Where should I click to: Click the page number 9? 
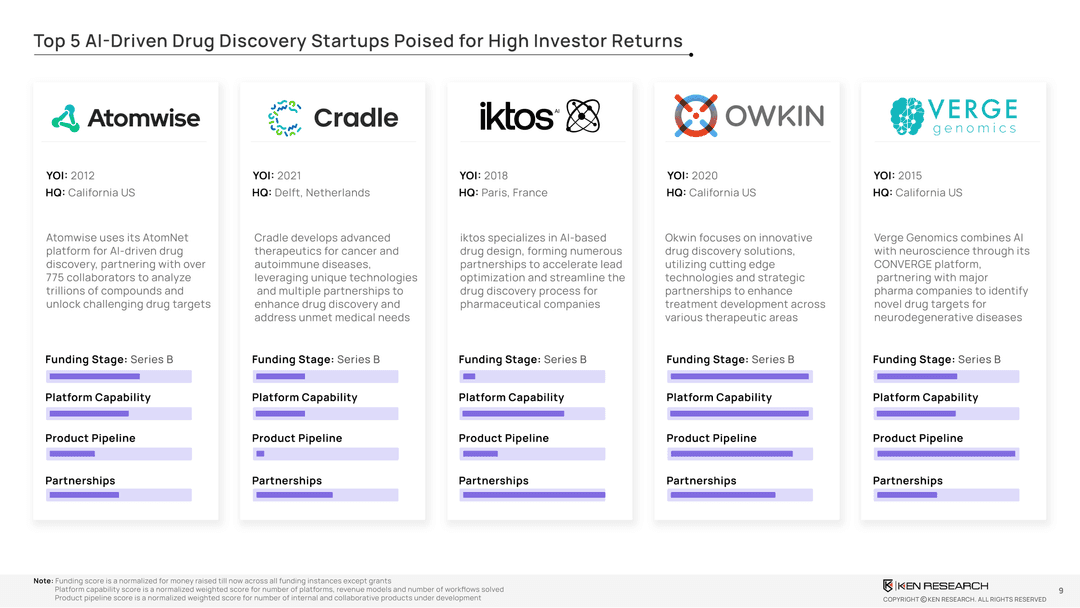tap(1060, 591)
